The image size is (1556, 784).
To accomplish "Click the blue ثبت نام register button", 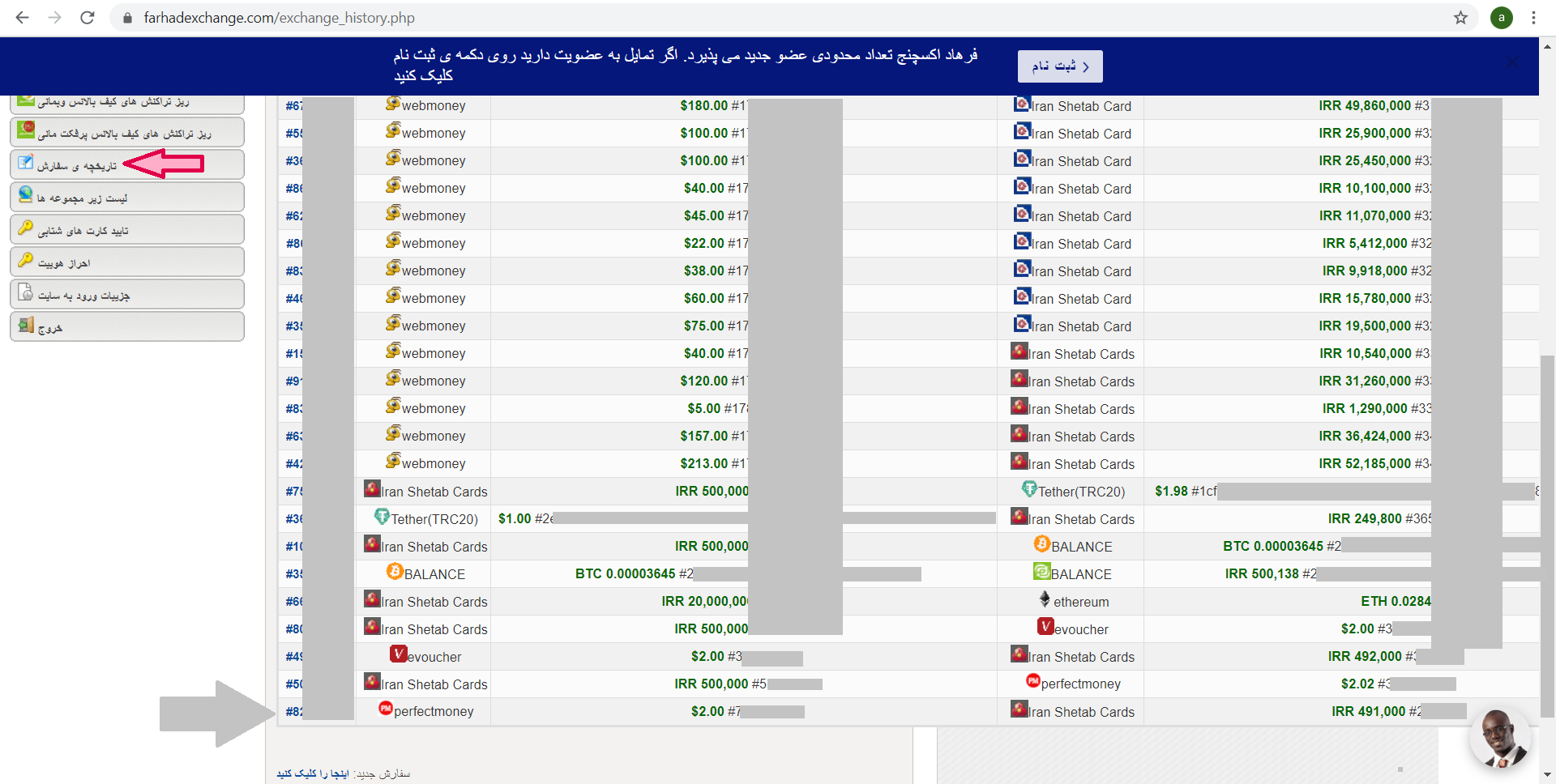I will (1060, 66).
